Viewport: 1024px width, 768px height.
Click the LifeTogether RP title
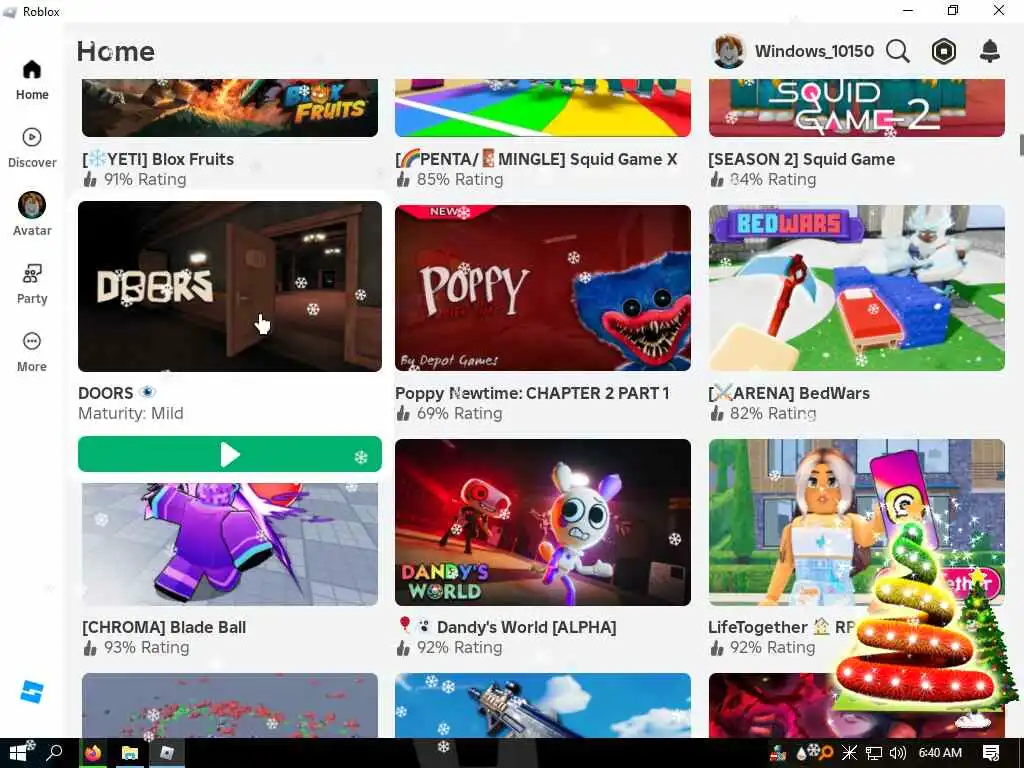coord(782,628)
